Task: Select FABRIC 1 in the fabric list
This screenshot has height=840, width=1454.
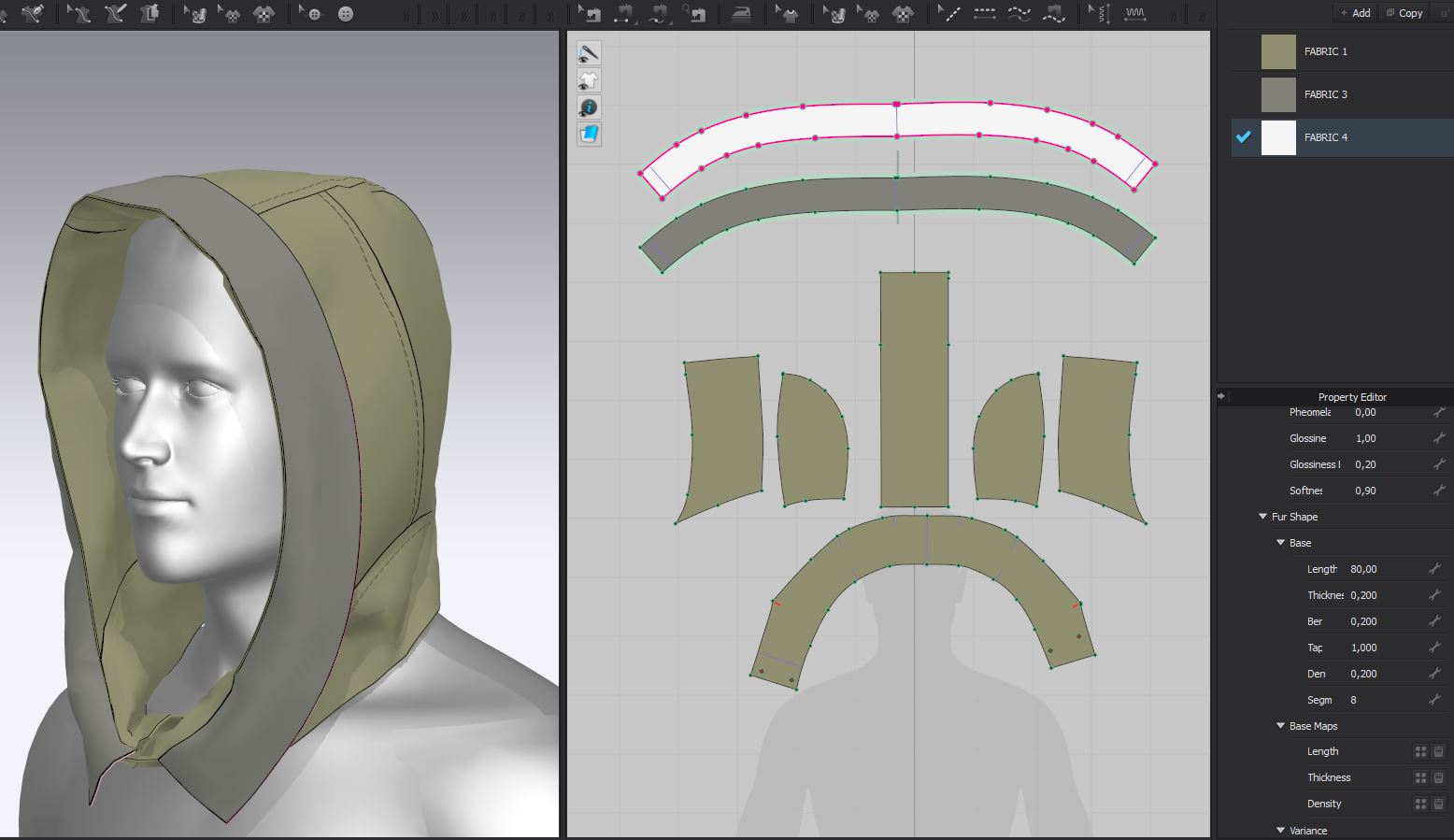Action: pyautogui.click(x=1325, y=51)
